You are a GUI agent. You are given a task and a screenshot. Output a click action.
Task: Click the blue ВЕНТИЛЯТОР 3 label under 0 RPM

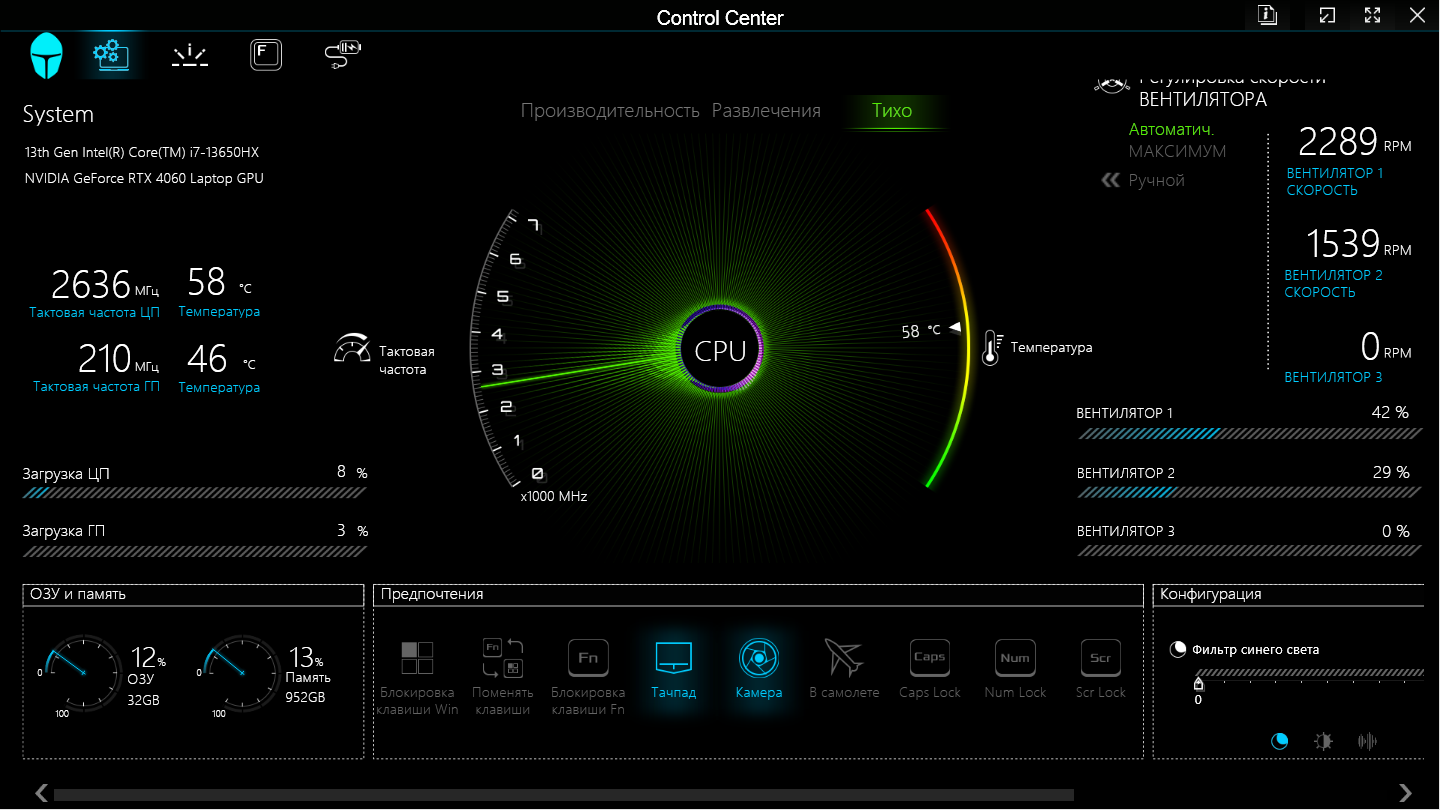point(1334,377)
